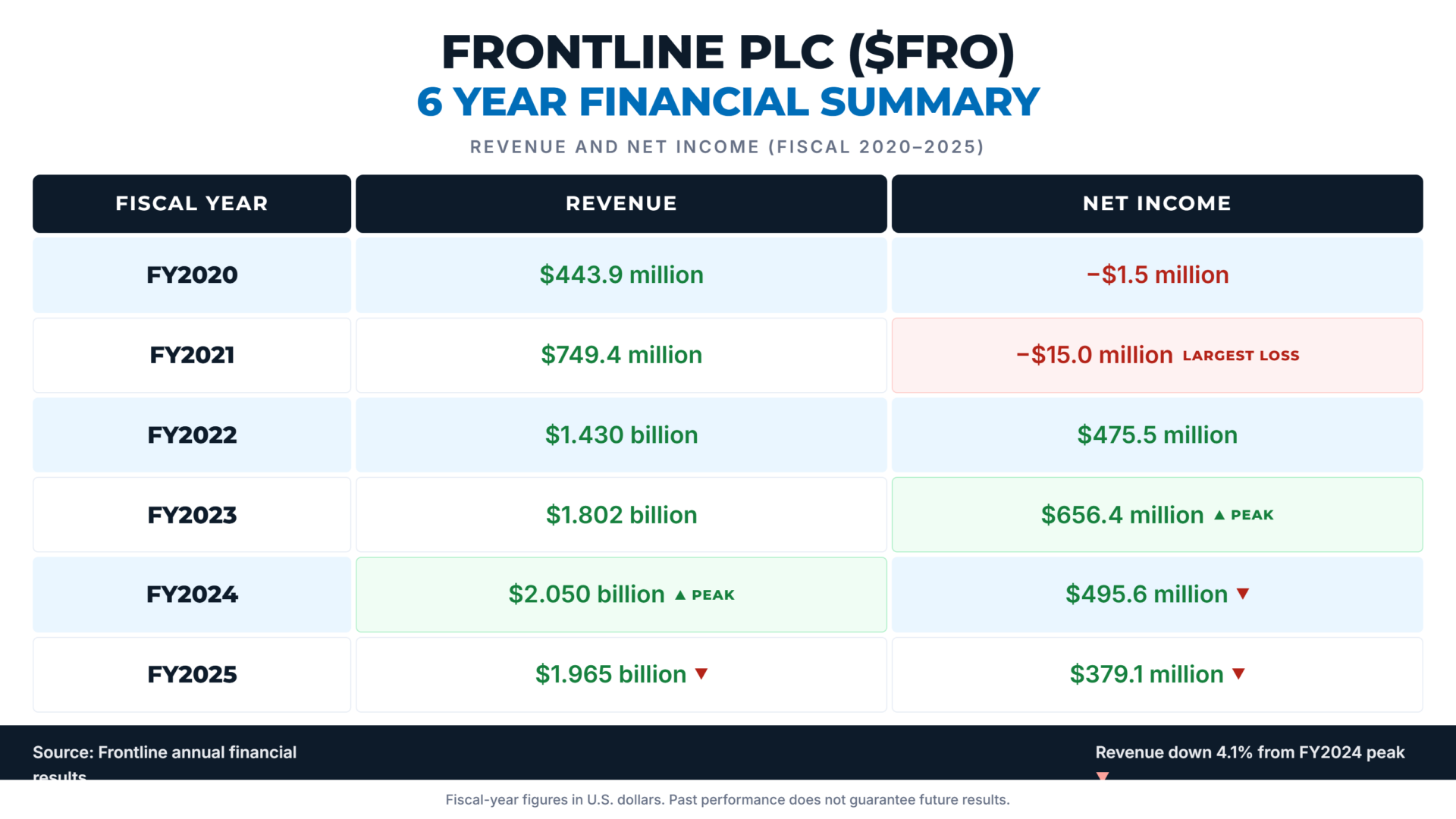
Task: Click the green PEAK triangle in FY2023 net income
Action: click(1219, 515)
